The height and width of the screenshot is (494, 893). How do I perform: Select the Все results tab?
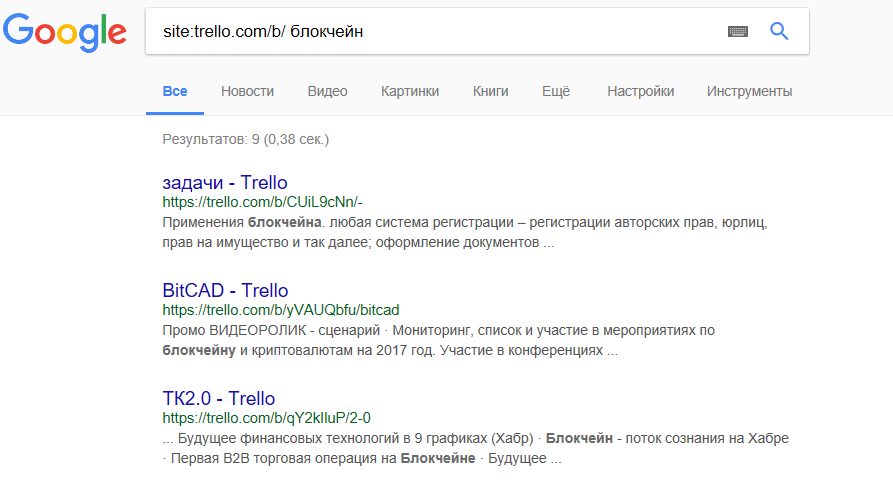click(x=175, y=91)
